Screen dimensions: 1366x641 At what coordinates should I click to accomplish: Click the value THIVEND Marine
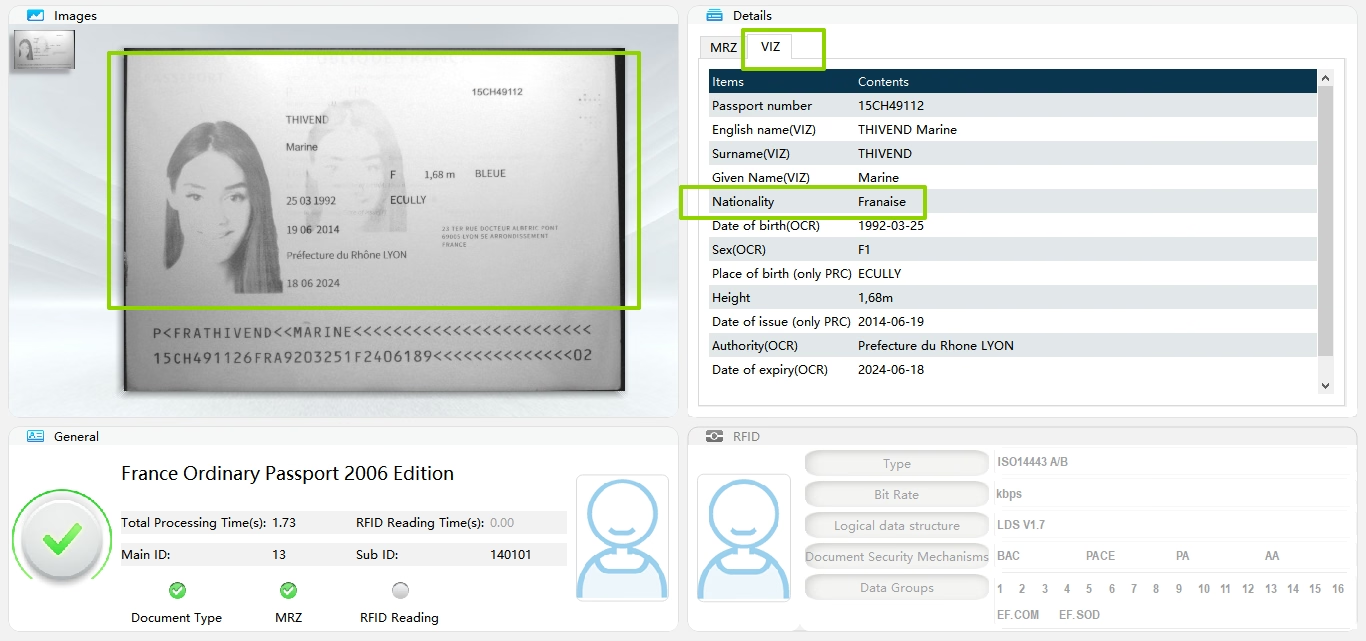(x=907, y=129)
